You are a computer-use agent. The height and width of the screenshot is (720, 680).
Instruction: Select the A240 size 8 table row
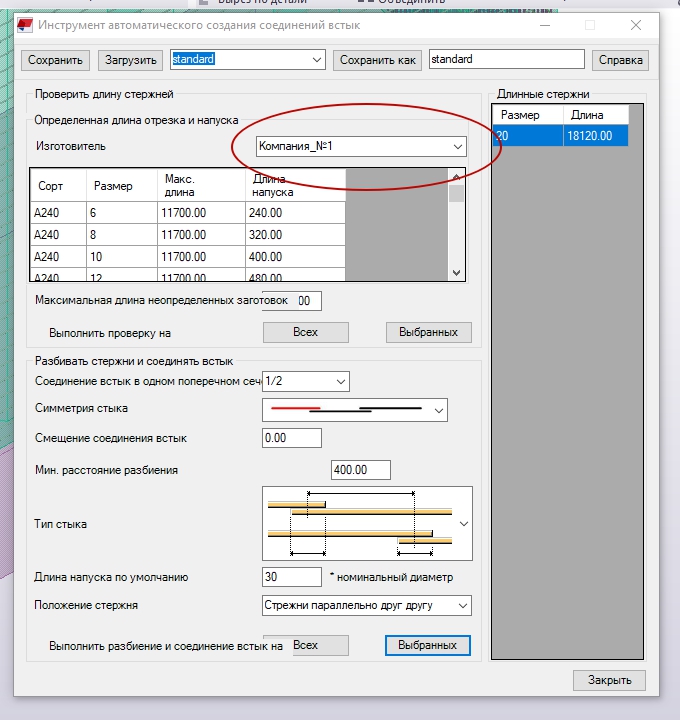[188, 235]
